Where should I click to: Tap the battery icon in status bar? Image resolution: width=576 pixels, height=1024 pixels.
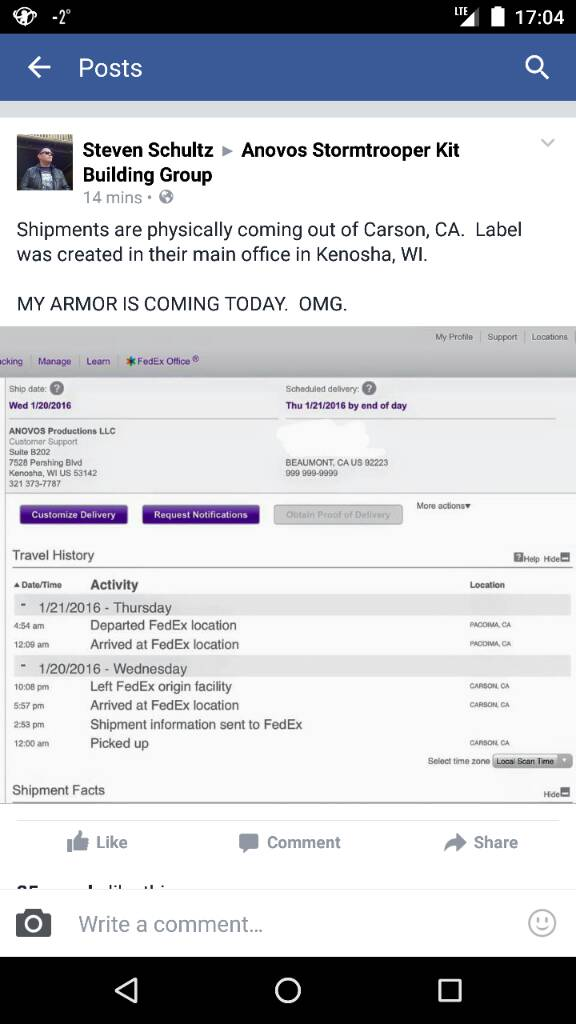click(498, 16)
